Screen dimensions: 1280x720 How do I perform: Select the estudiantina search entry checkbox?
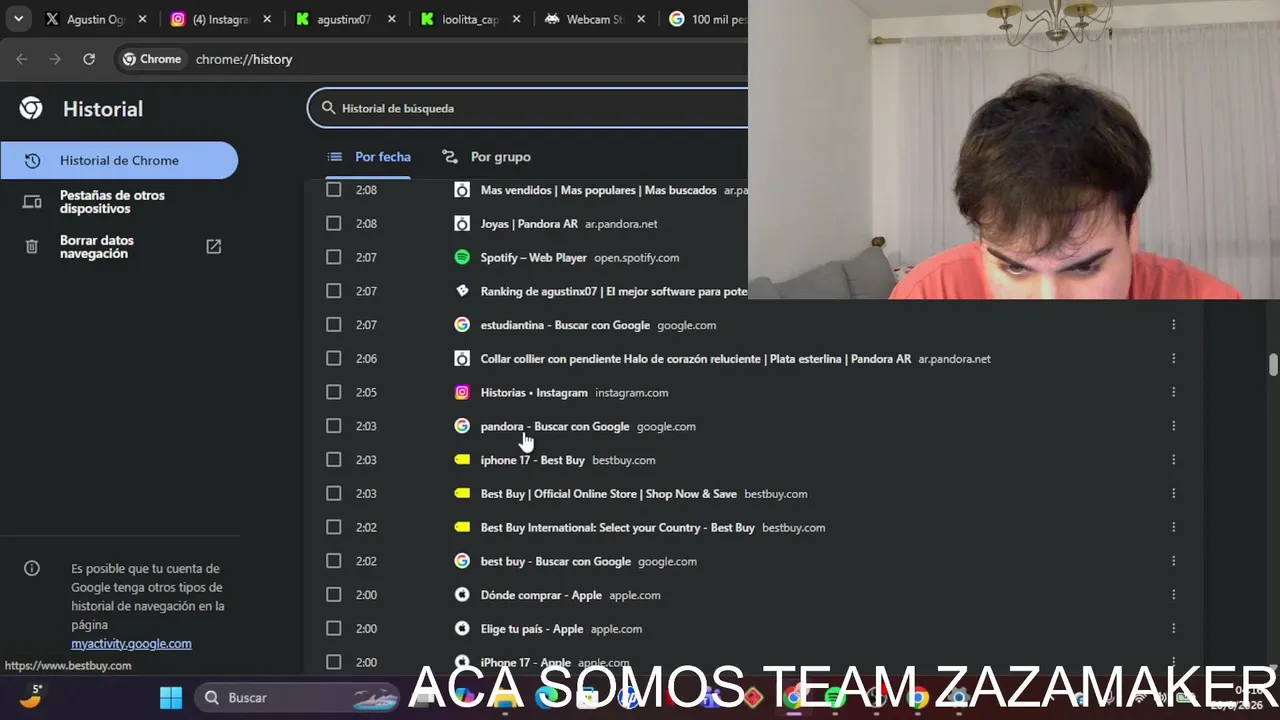(x=334, y=324)
